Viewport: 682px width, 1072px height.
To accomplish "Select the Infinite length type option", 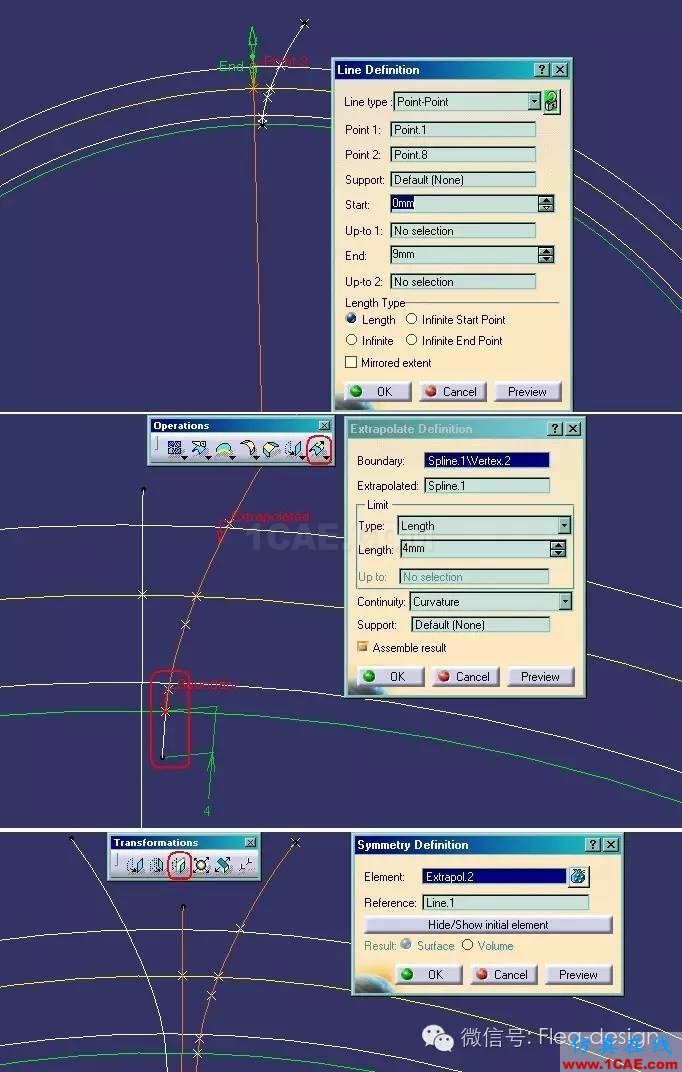I will (351, 340).
